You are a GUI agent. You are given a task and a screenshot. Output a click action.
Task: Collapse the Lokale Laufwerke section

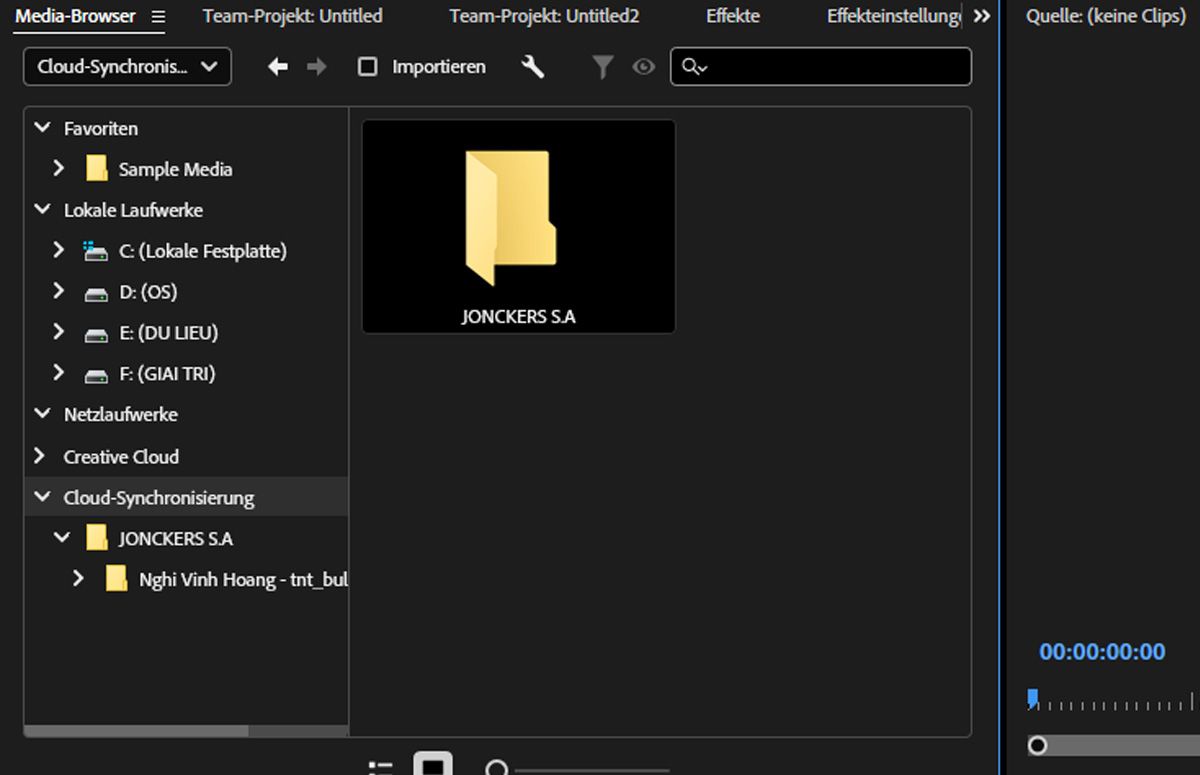pos(42,210)
